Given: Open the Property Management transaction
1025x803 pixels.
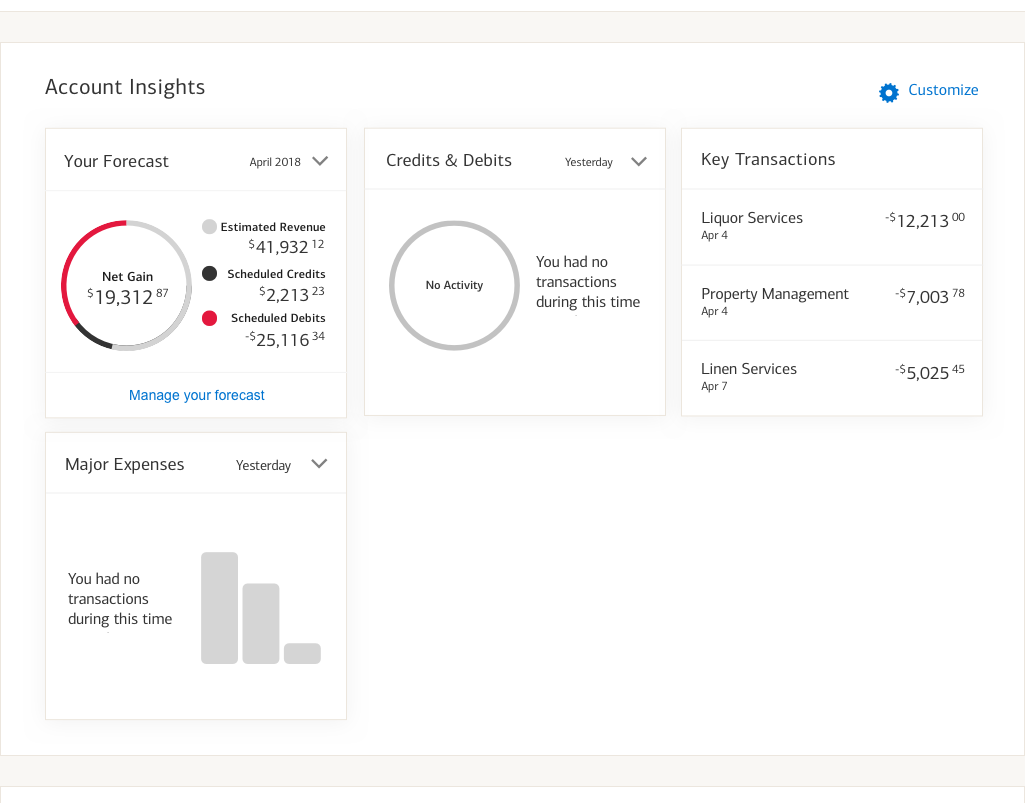Looking at the screenshot, I should pyautogui.click(x=775, y=294).
